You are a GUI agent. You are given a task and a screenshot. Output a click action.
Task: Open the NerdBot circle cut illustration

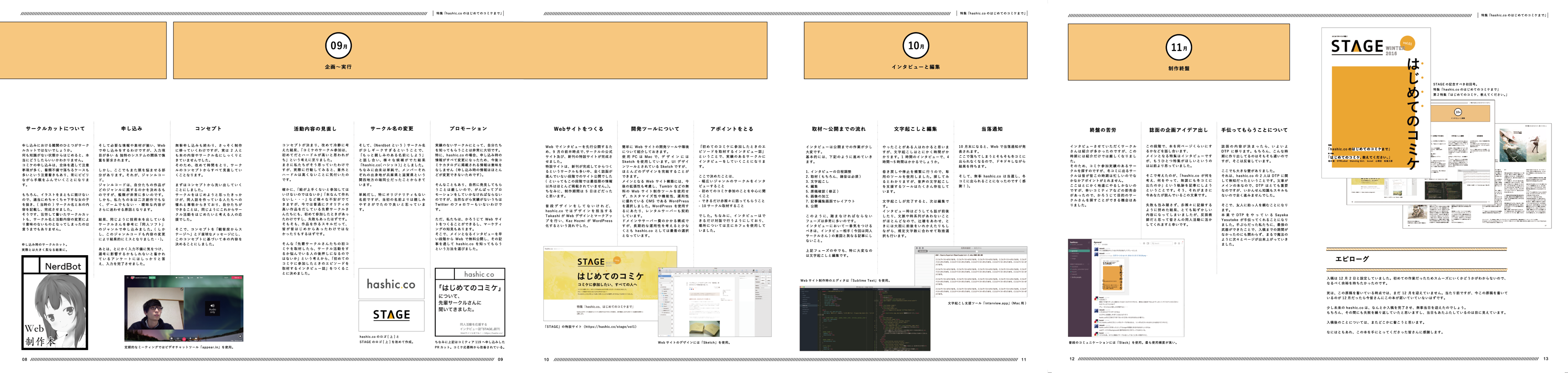click(55, 302)
